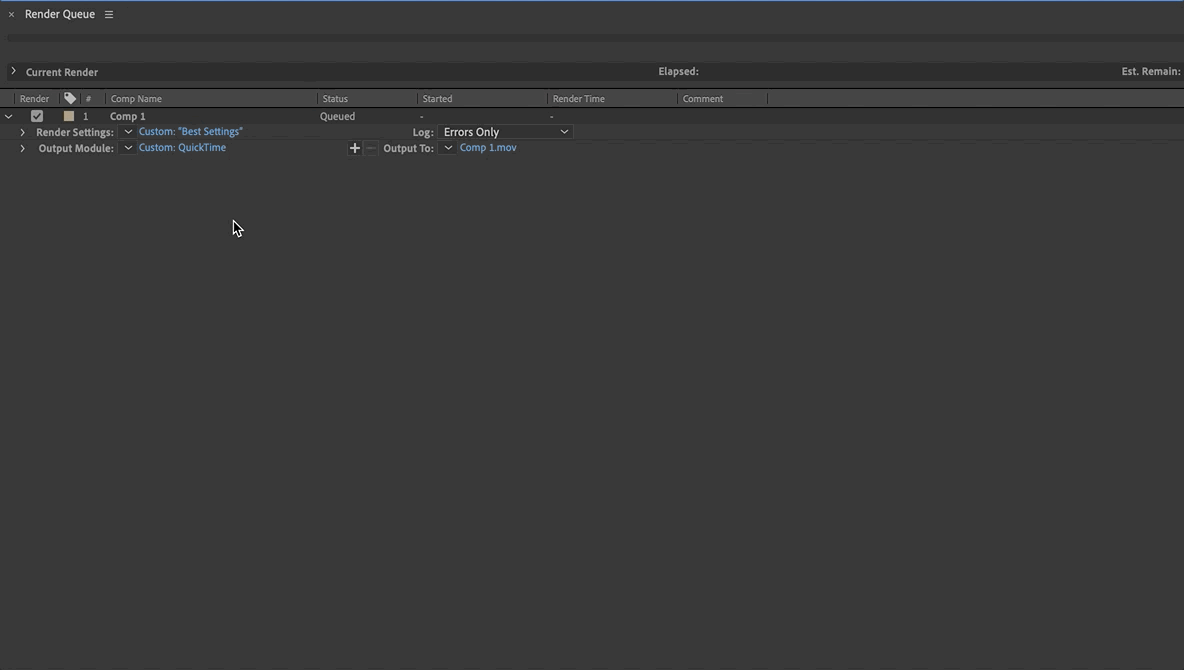Click the Comment column header
This screenshot has width=1184, height=670.
click(702, 99)
